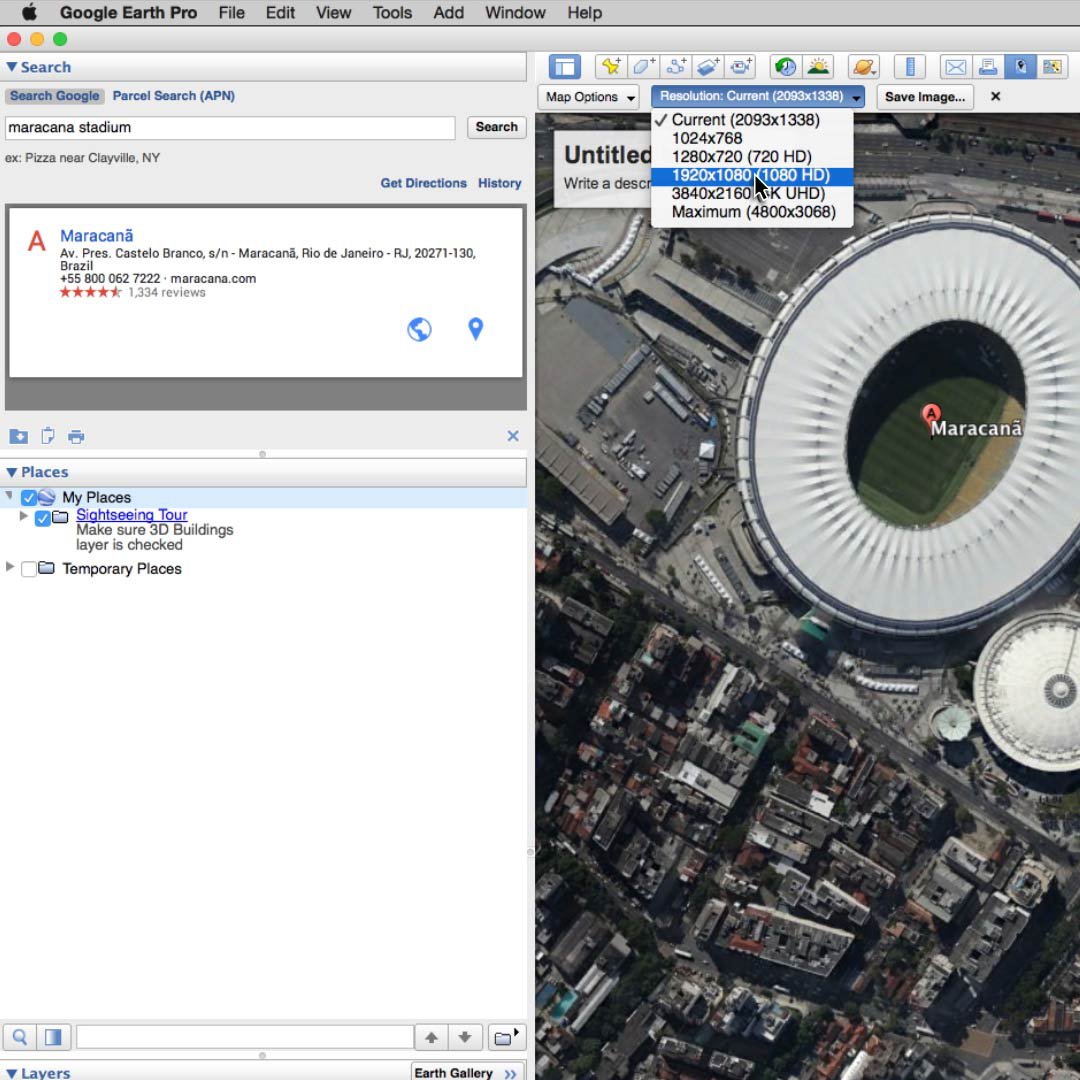Click the Places search magnifier icon
Image resolution: width=1080 pixels, height=1080 pixels.
[20, 1037]
